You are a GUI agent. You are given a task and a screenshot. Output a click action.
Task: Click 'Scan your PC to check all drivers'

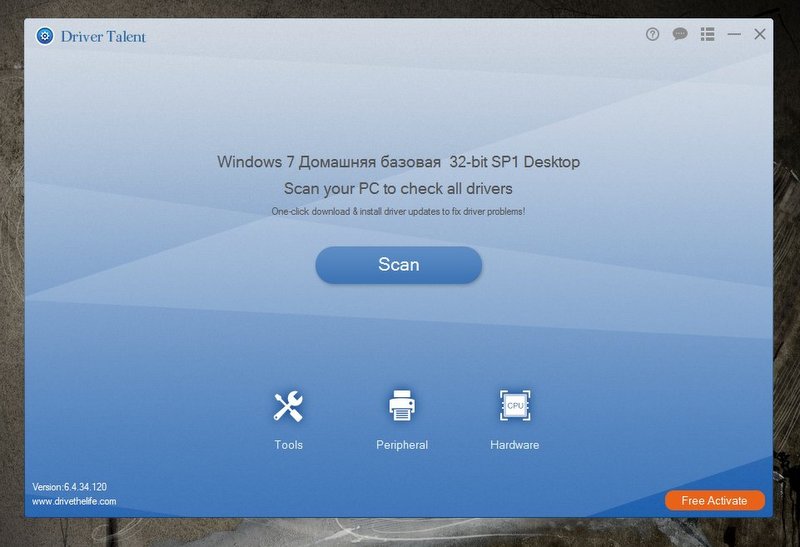coord(398,188)
